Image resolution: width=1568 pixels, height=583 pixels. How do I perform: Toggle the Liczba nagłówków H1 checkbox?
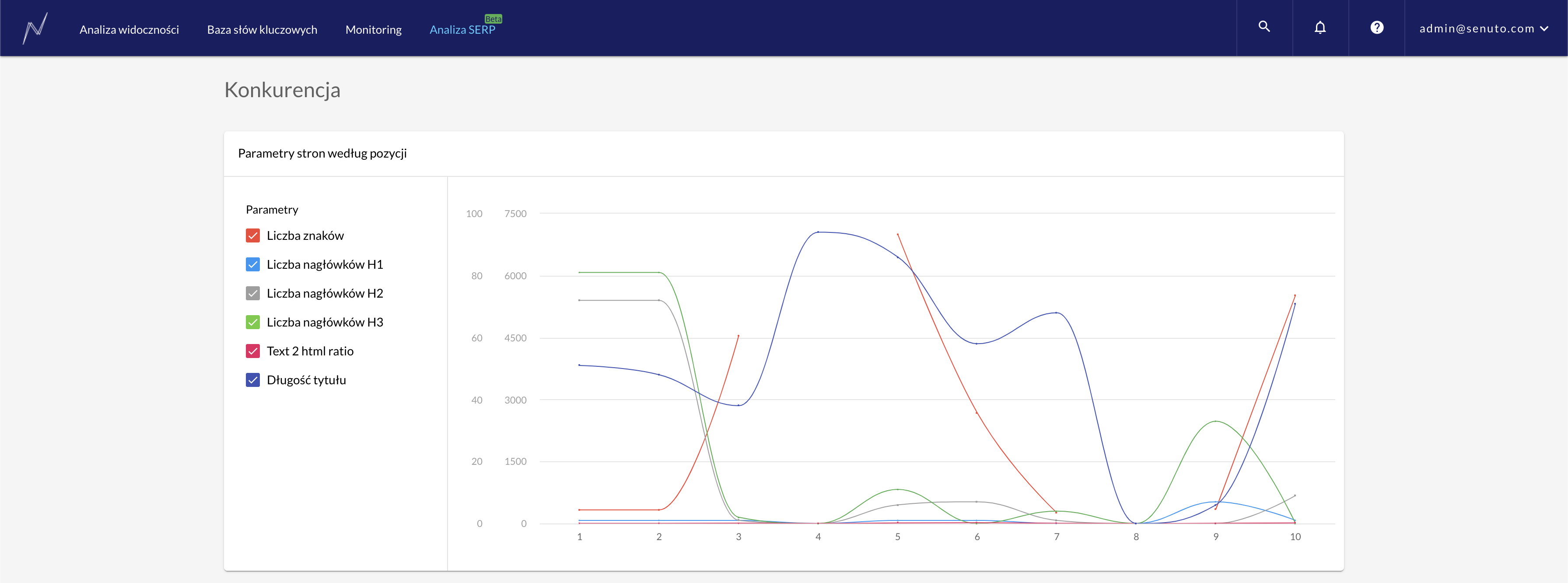pos(252,264)
